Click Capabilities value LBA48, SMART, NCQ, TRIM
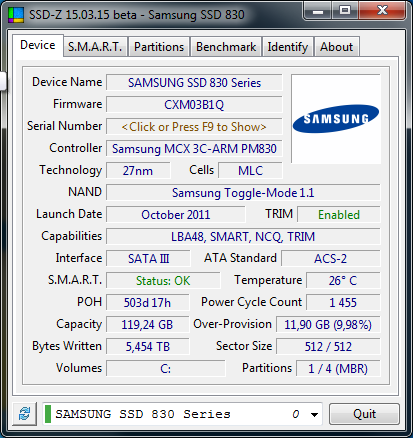Screen dimensions: 413x438 pyautogui.click(x=243, y=237)
